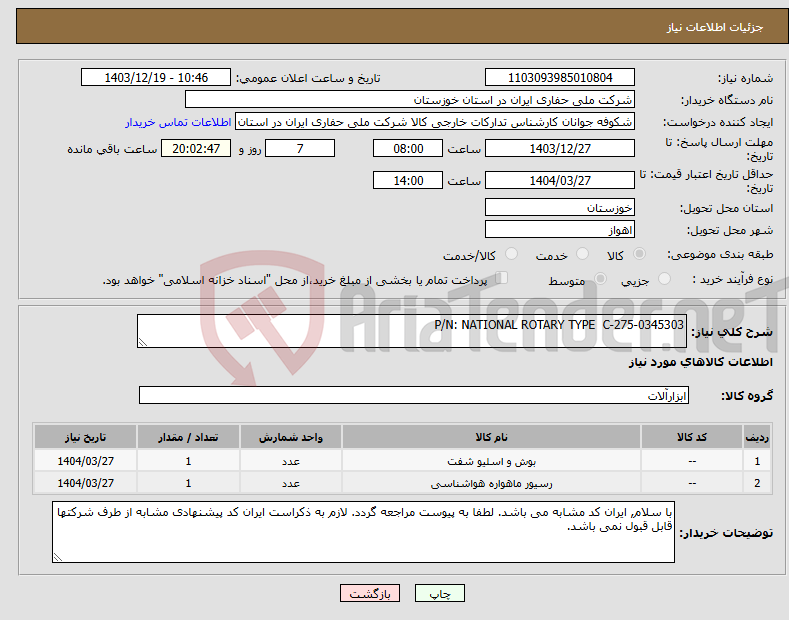Click the remaining days field 7
This screenshot has height=620, width=789.
[300, 148]
